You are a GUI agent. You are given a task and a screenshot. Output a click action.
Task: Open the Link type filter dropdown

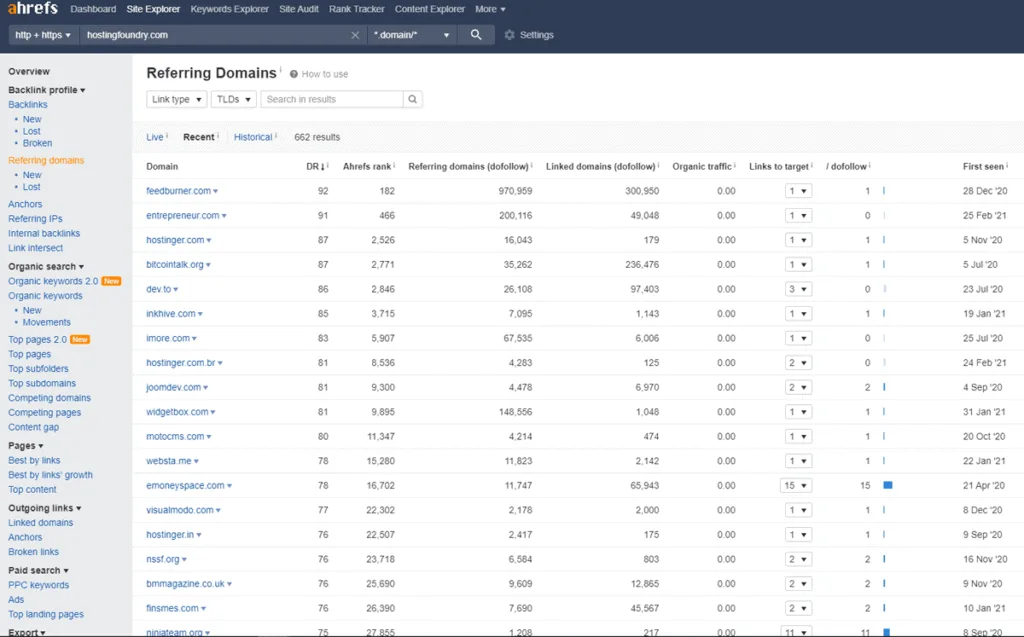pyautogui.click(x=176, y=99)
